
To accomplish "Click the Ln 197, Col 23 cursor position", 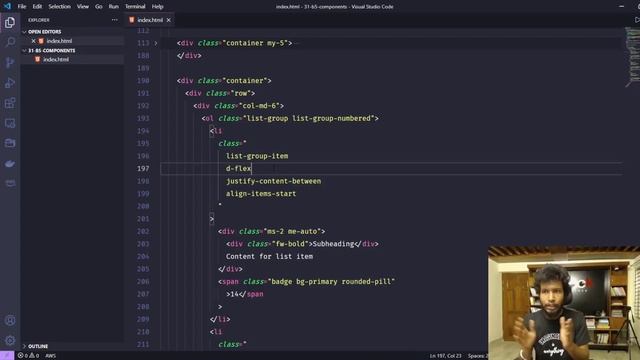I will pyautogui.click(x=445, y=356).
